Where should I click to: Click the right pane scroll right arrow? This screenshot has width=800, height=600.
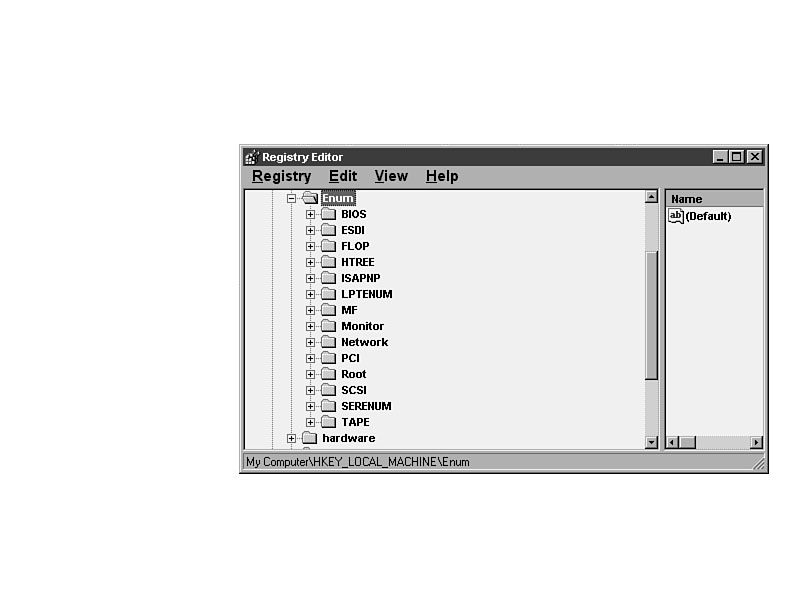pyautogui.click(x=756, y=442)
